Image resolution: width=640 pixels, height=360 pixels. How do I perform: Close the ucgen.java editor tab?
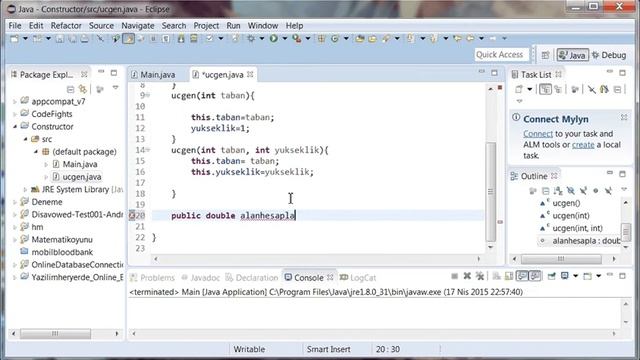click(250, 74)
